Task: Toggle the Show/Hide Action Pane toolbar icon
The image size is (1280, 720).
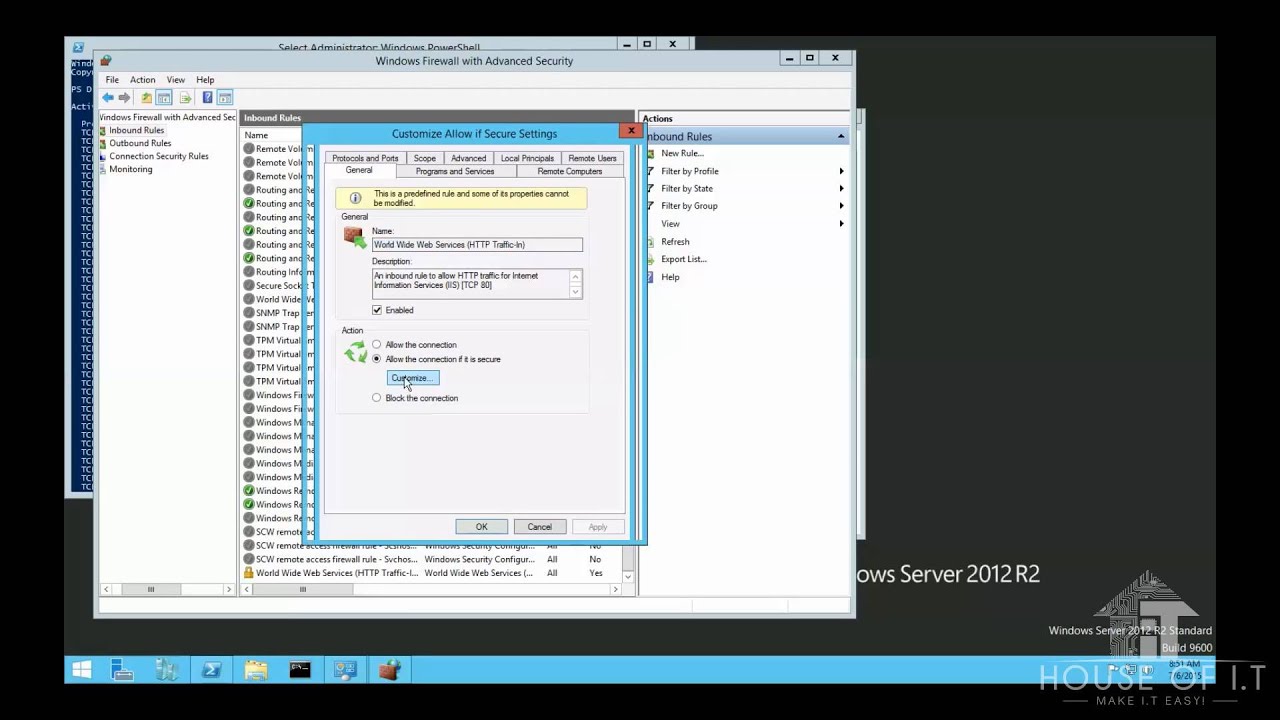Action: [225, 97]
